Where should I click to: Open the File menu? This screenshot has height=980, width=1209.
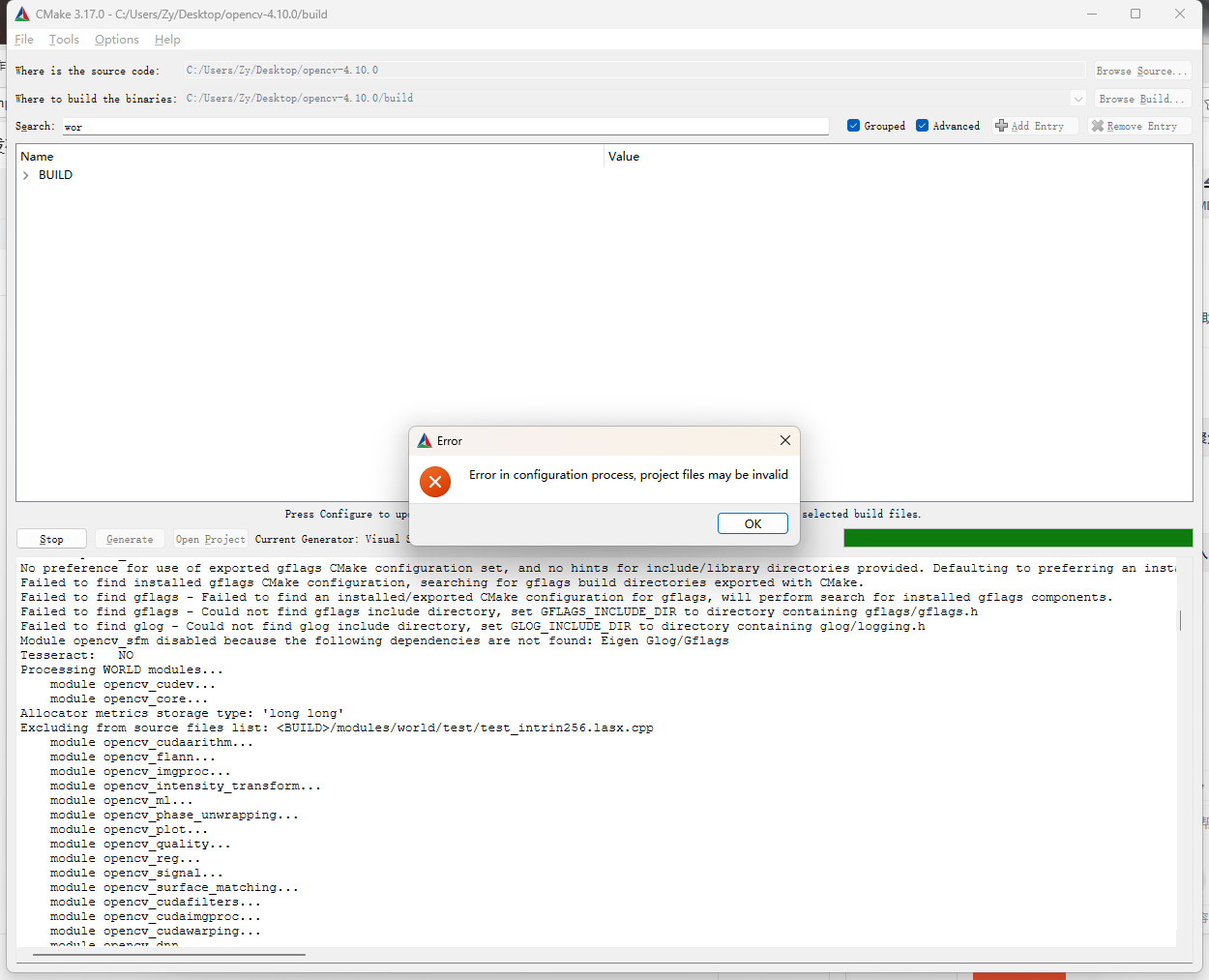point(24,40)
